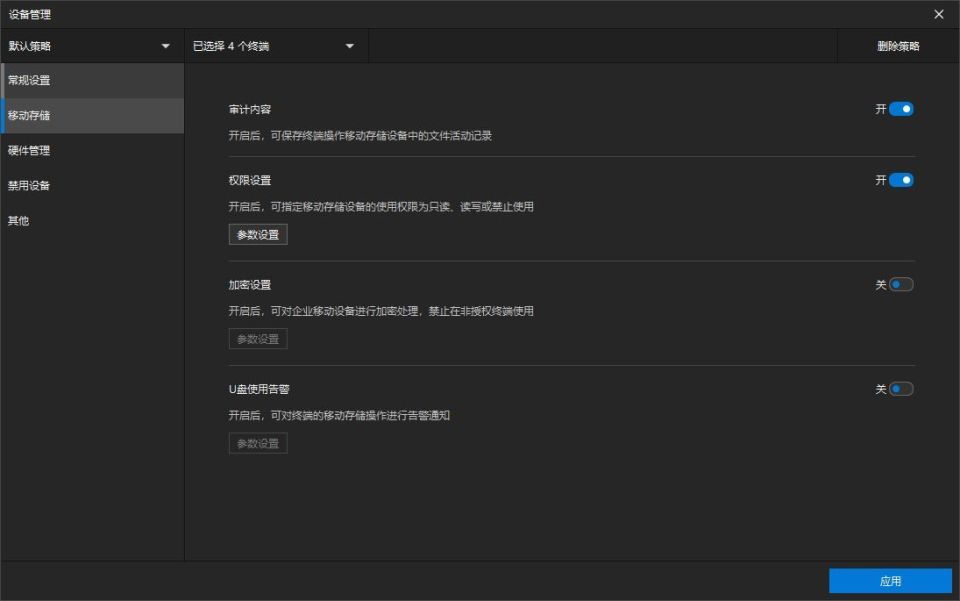Go to 禁用设备 section

tap(92, 185)
